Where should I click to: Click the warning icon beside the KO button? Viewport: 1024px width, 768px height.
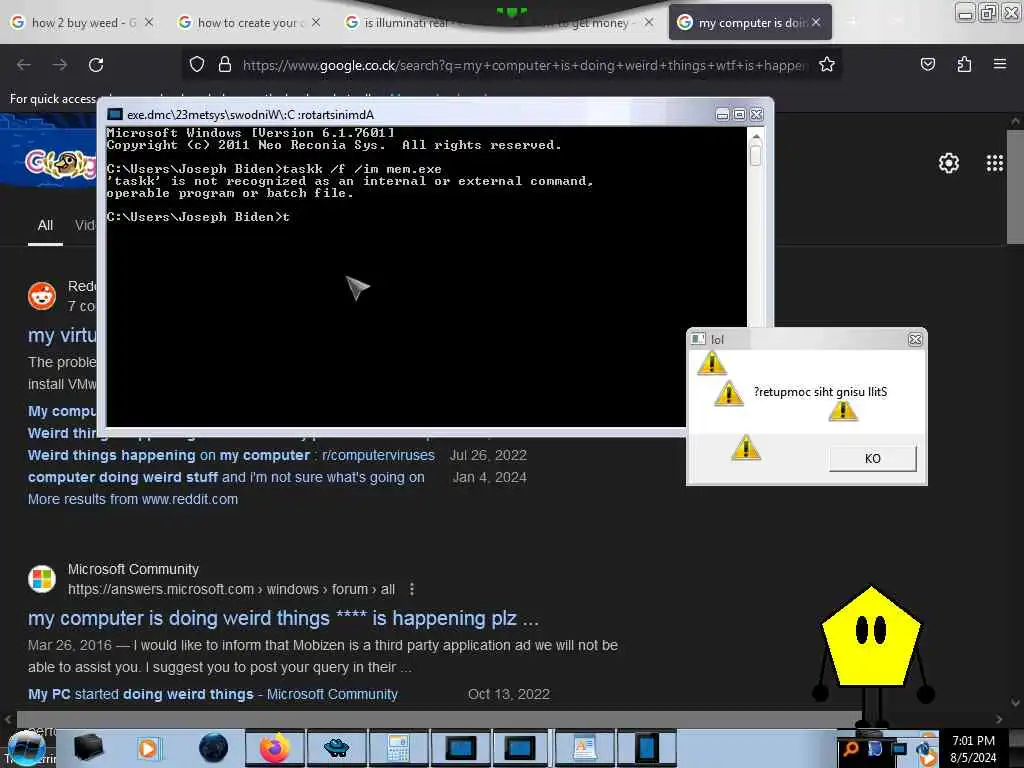point(746,448)
